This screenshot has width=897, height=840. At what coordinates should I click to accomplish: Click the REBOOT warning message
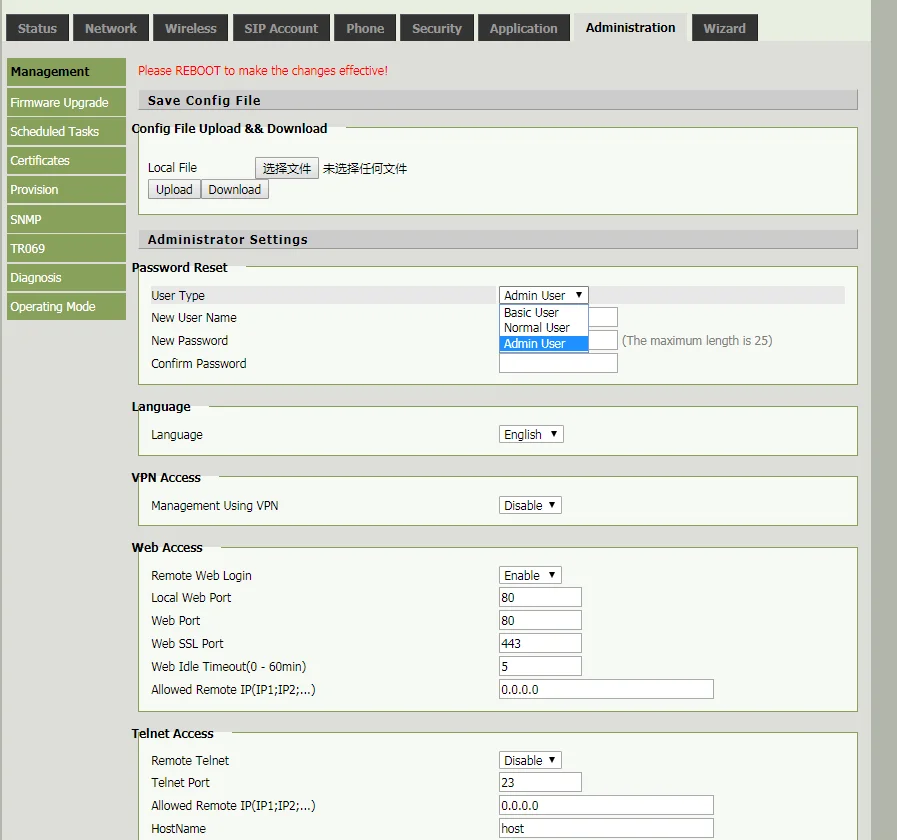point(263,70)
